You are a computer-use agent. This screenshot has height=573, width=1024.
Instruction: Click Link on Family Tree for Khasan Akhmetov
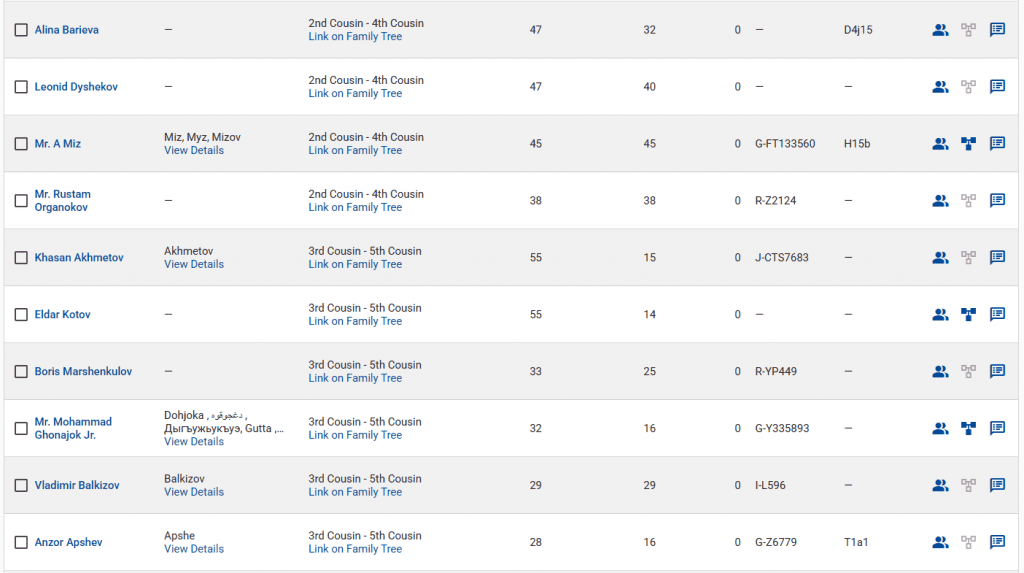[355, 265]
